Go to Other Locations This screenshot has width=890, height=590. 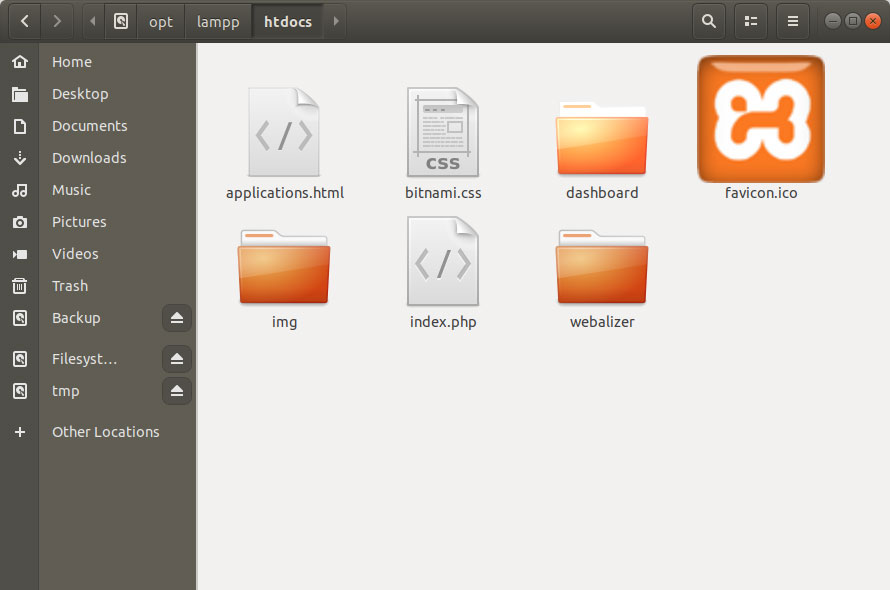[x=105, y=431]
